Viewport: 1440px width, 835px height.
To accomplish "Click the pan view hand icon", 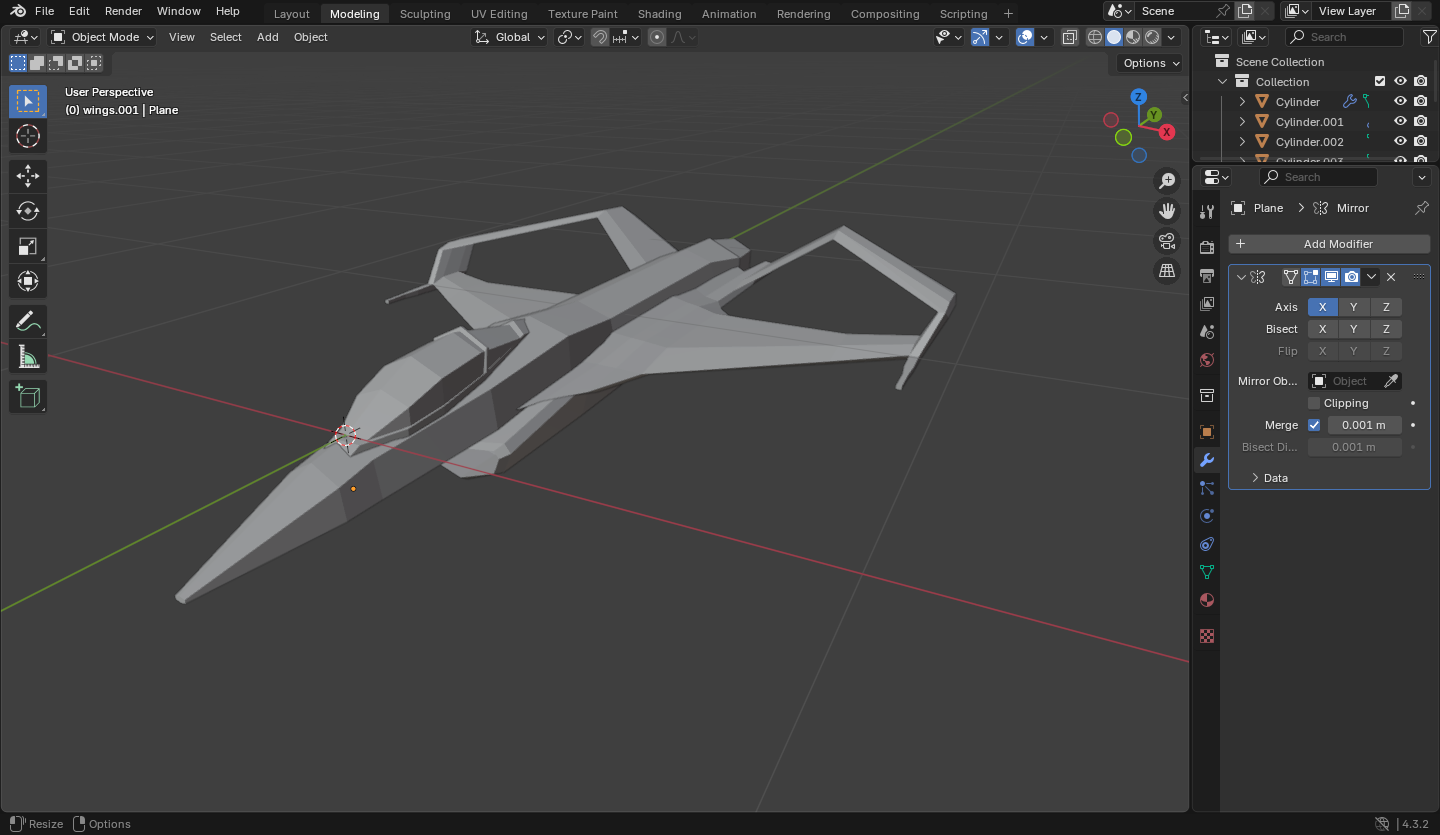I will (1167, 211).
